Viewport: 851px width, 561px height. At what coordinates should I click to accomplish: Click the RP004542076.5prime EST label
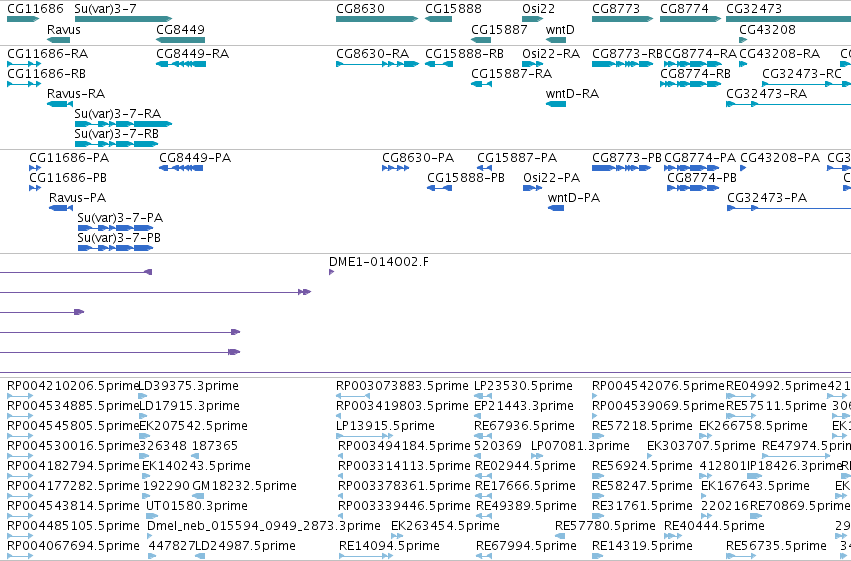658,386
